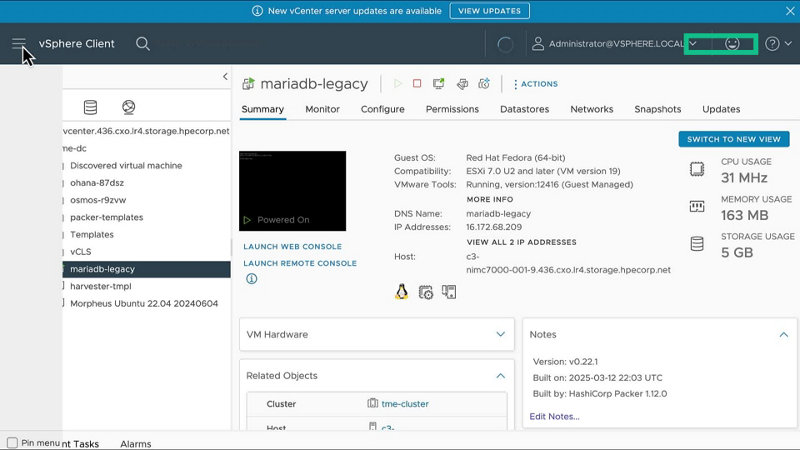Switch to the Storage inventory icon
Viewport: 800px width, 450px height.
tap(90, 107)
